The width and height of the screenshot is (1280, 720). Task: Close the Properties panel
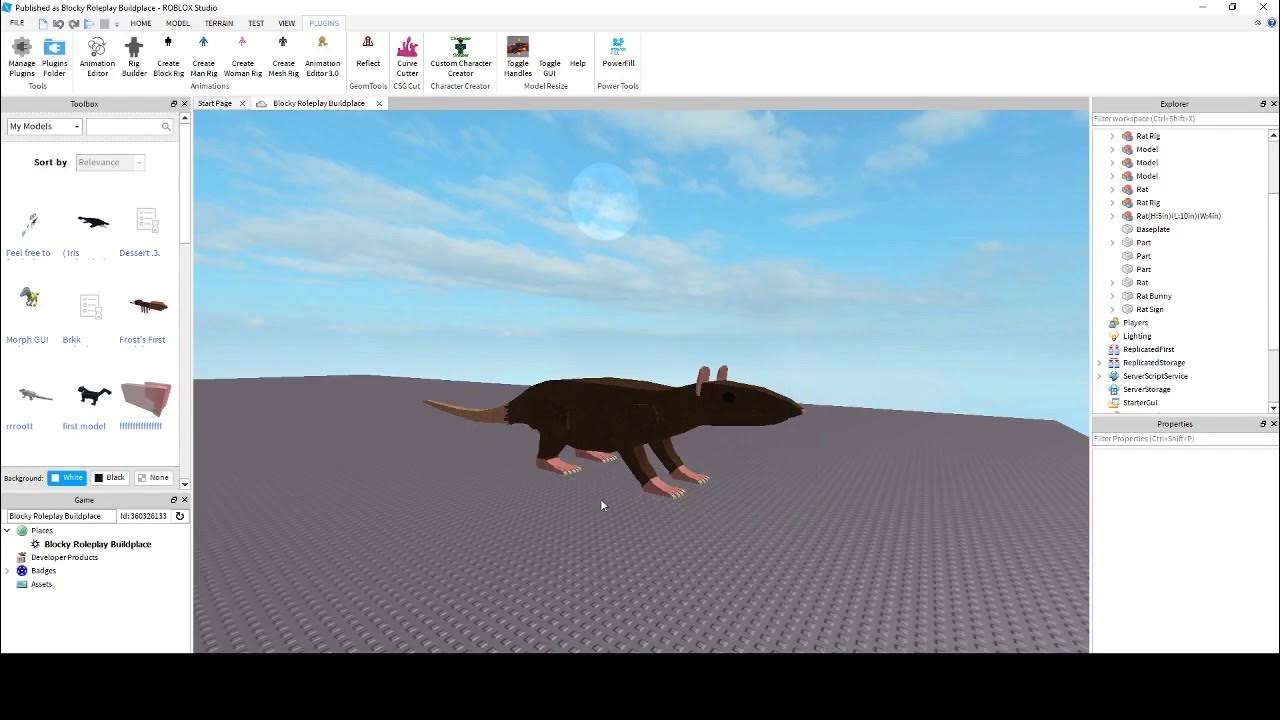click(1273, 424)
